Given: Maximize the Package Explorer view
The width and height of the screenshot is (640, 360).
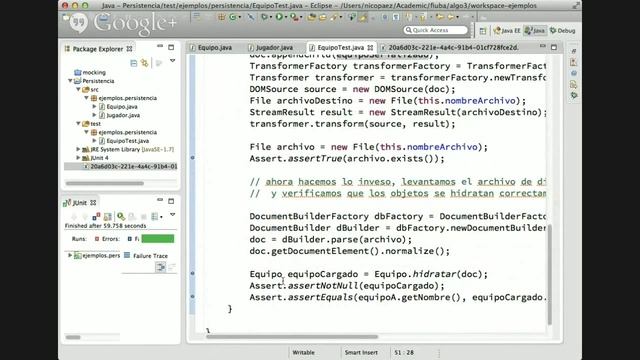Looking at the screenshot, I should pyautogui.click(x=171, y=47).
